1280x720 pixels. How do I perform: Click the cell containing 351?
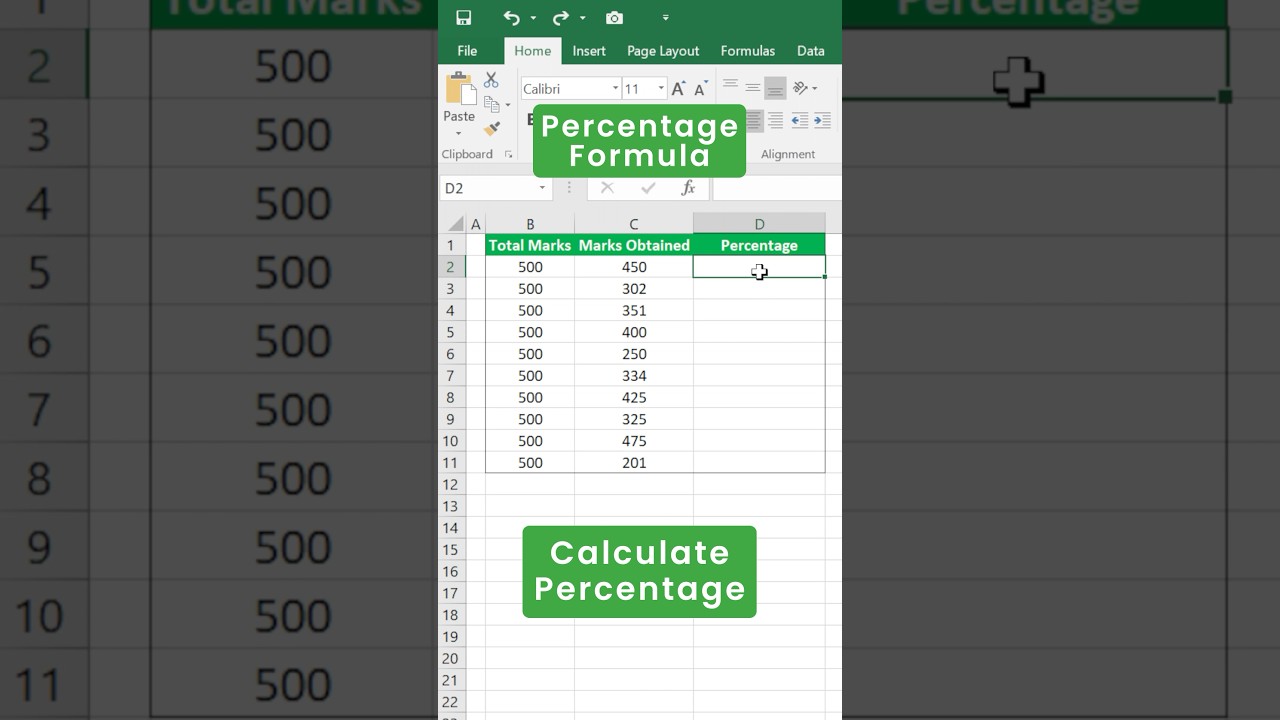pos(634,310)
